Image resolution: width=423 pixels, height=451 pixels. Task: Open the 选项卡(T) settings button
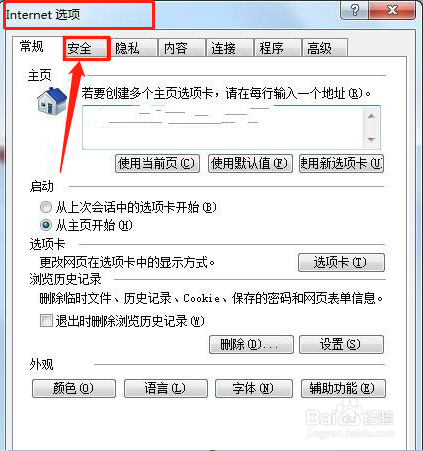tap(341, 262)
